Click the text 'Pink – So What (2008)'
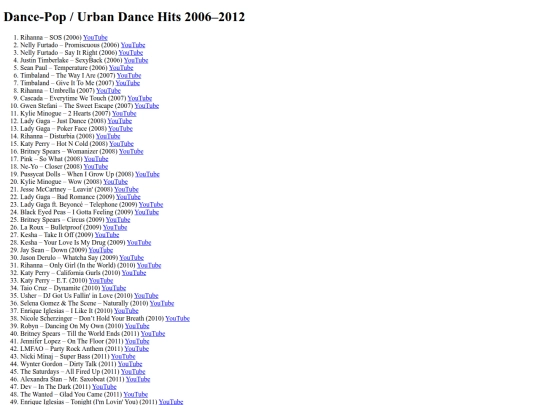The width and height of the screenshot is (540, 405). [51, 159]
